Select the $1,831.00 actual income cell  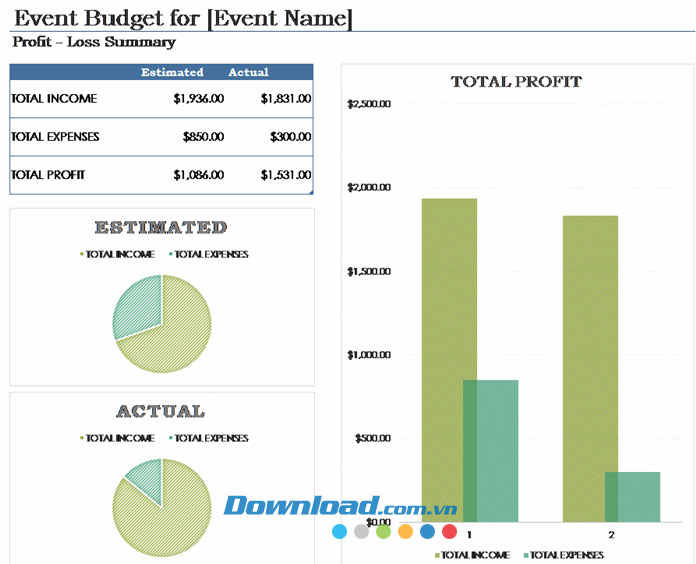(286, 99)
